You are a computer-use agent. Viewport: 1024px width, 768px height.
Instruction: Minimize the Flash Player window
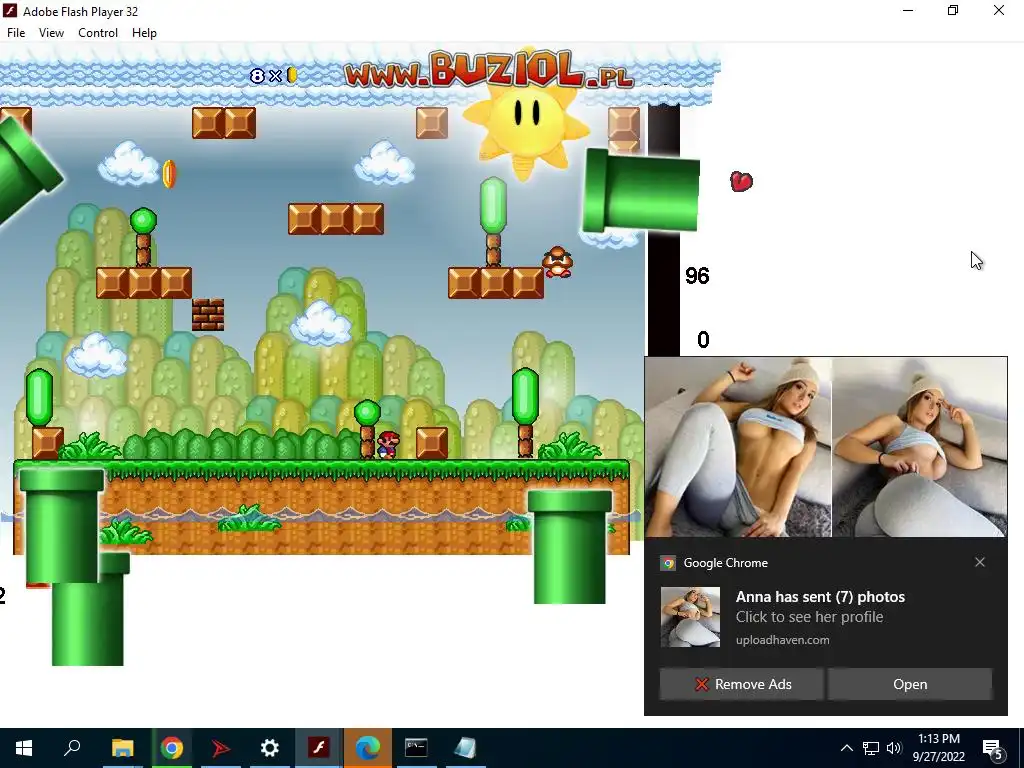[x=908, y=10]
